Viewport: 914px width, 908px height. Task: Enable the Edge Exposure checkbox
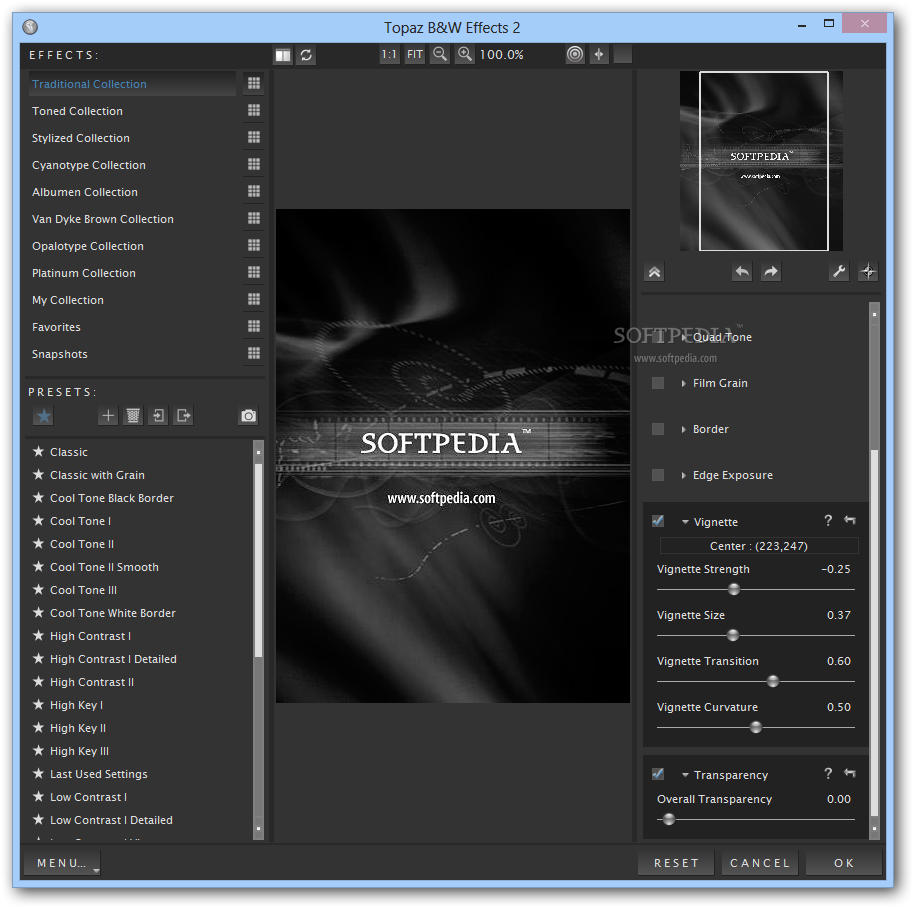[x=658, y=475]
